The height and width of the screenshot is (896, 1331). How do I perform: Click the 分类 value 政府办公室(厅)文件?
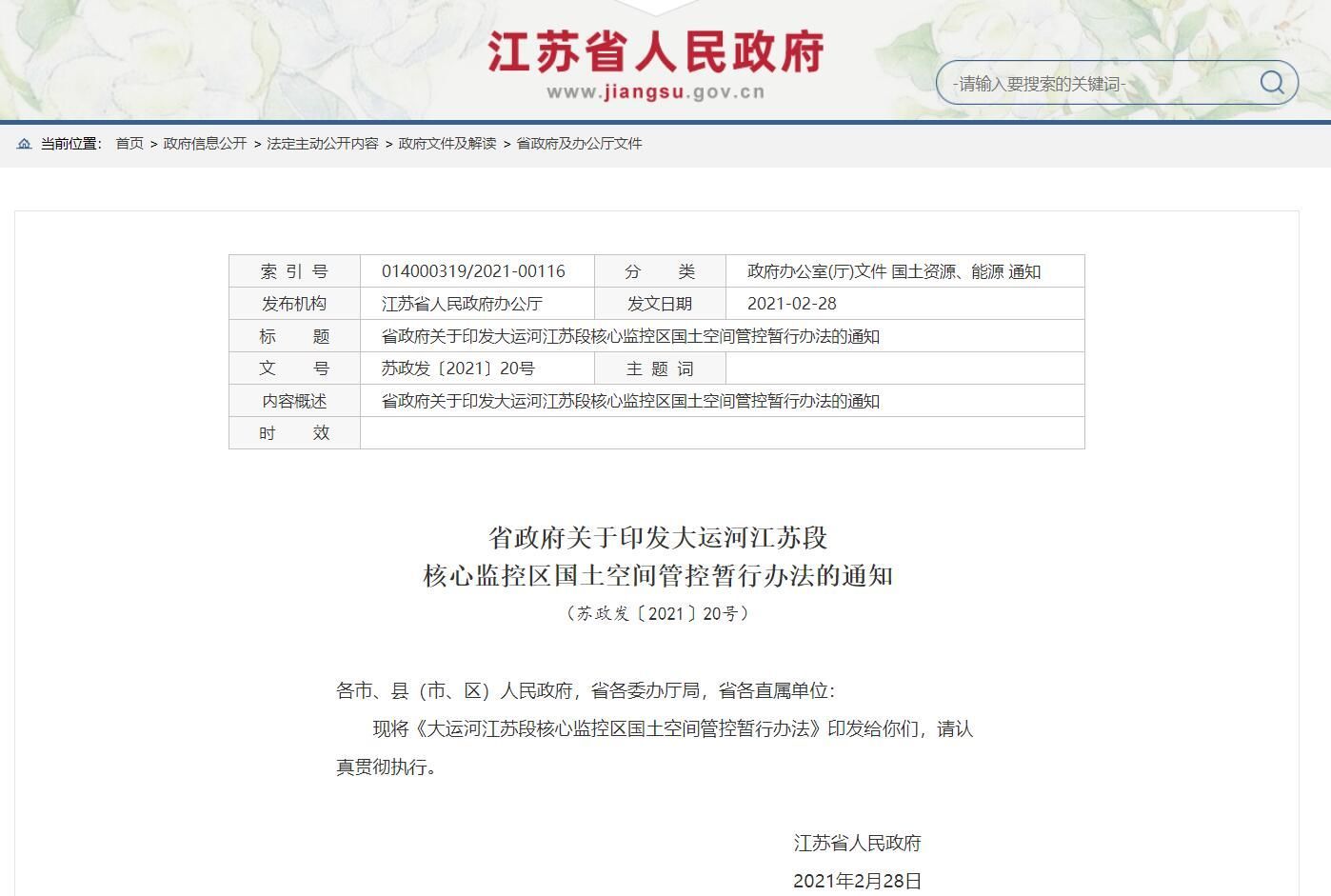pos(817,271)
